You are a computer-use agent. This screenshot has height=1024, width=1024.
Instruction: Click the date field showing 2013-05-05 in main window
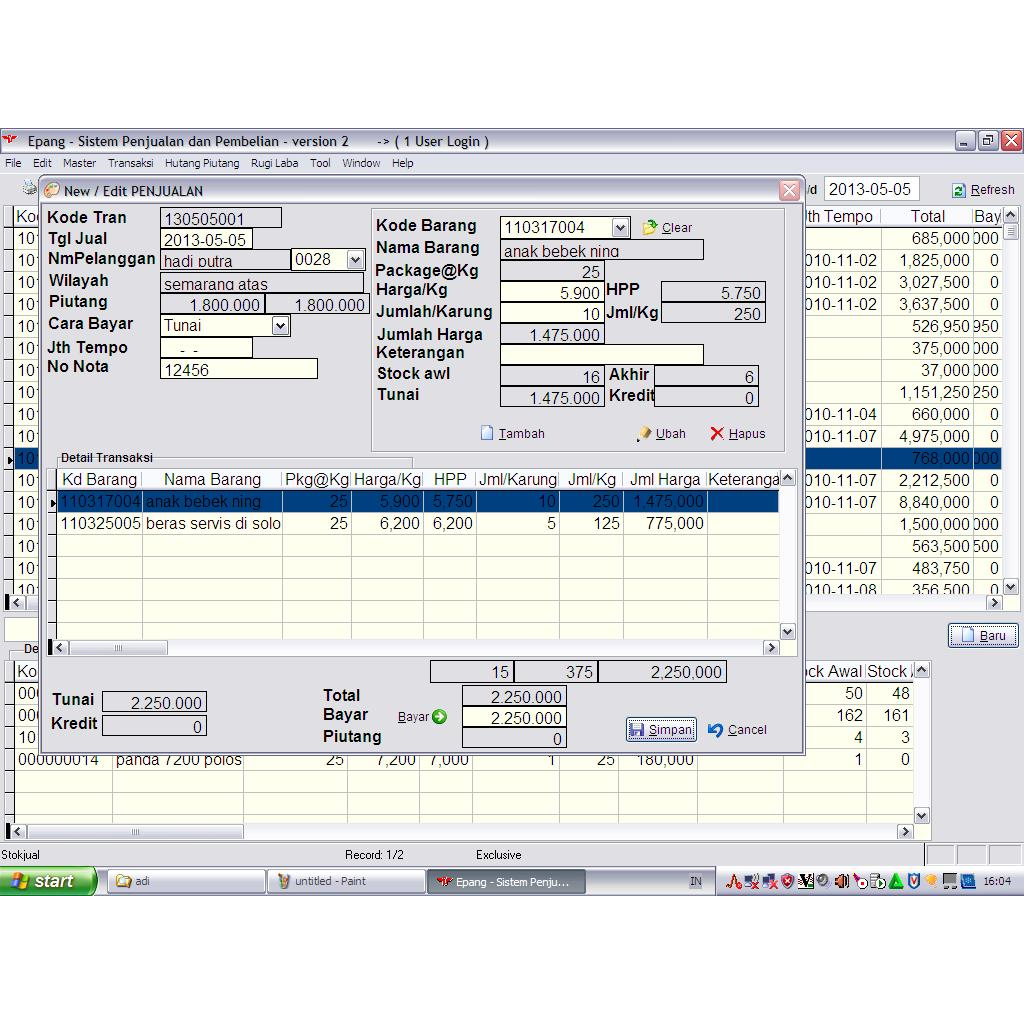click(x=871, y=189)
